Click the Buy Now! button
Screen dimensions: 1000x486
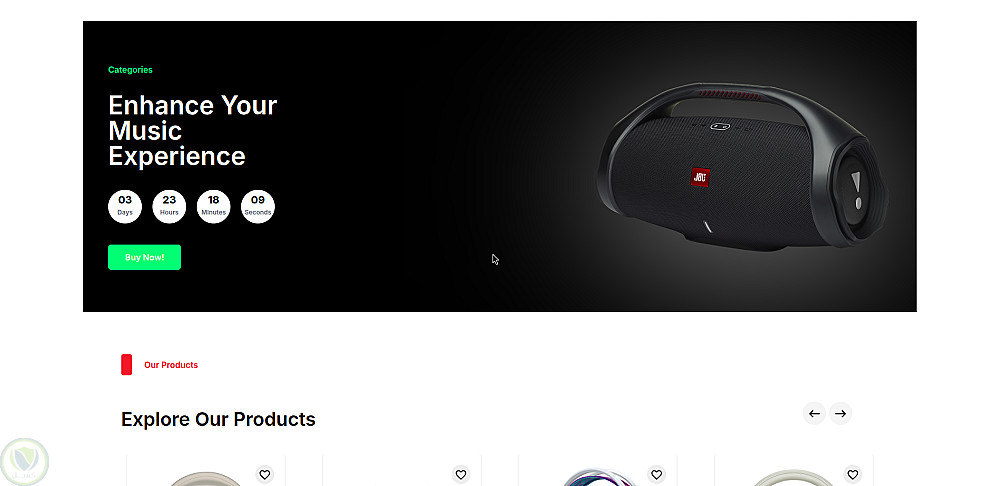pyautogui.click(x=144, y=257)
